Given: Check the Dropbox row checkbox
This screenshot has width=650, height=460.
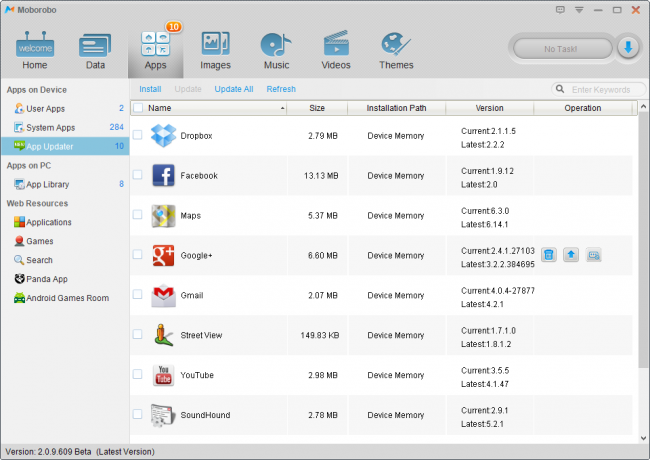Looking at the screenshot, I should click(138, 135).
